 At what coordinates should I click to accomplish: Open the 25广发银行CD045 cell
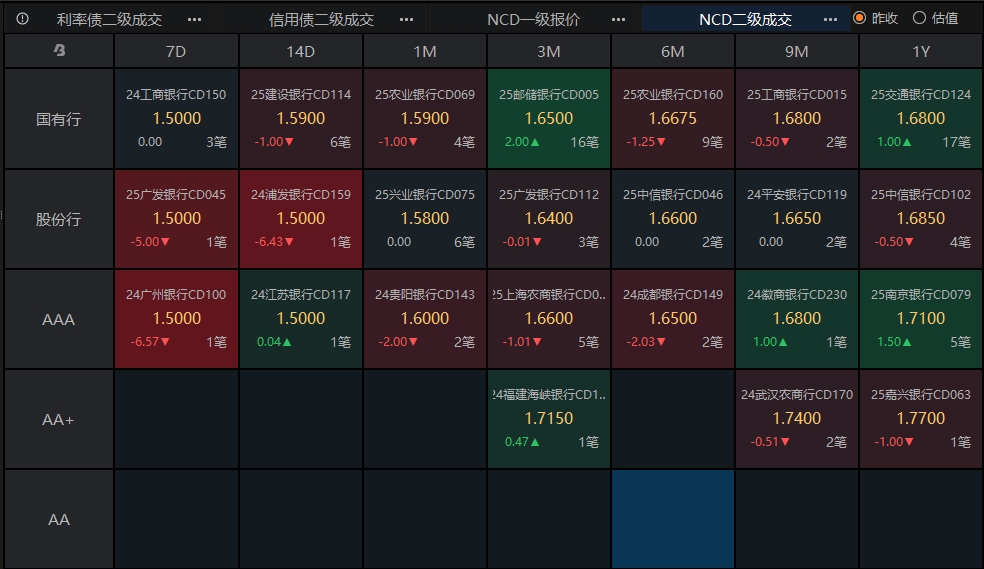click(x=176, y=219)
